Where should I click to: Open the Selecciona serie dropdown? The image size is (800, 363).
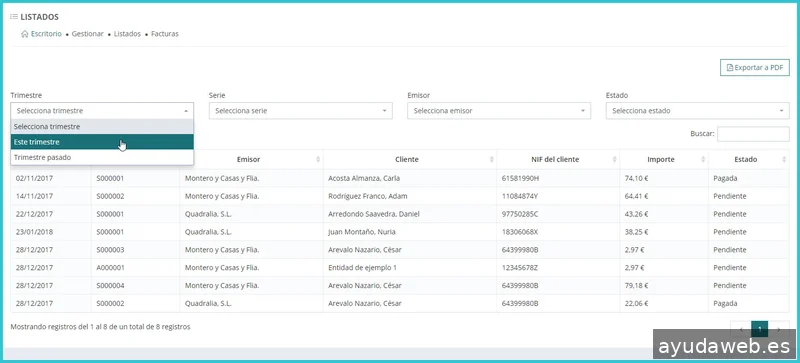coord(301,111)
